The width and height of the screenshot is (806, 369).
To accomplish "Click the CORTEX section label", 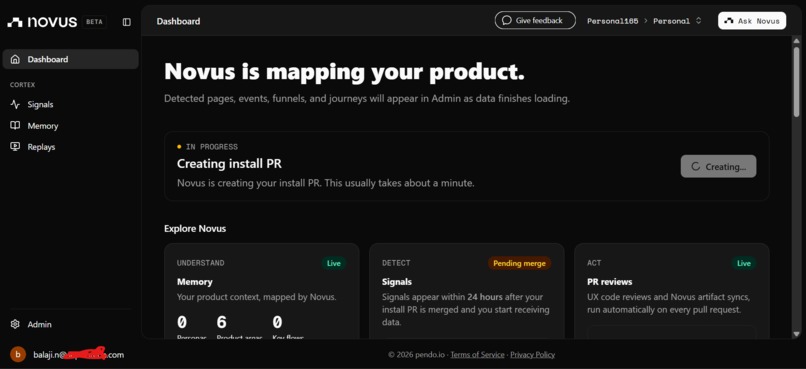I will click(23, 85).
